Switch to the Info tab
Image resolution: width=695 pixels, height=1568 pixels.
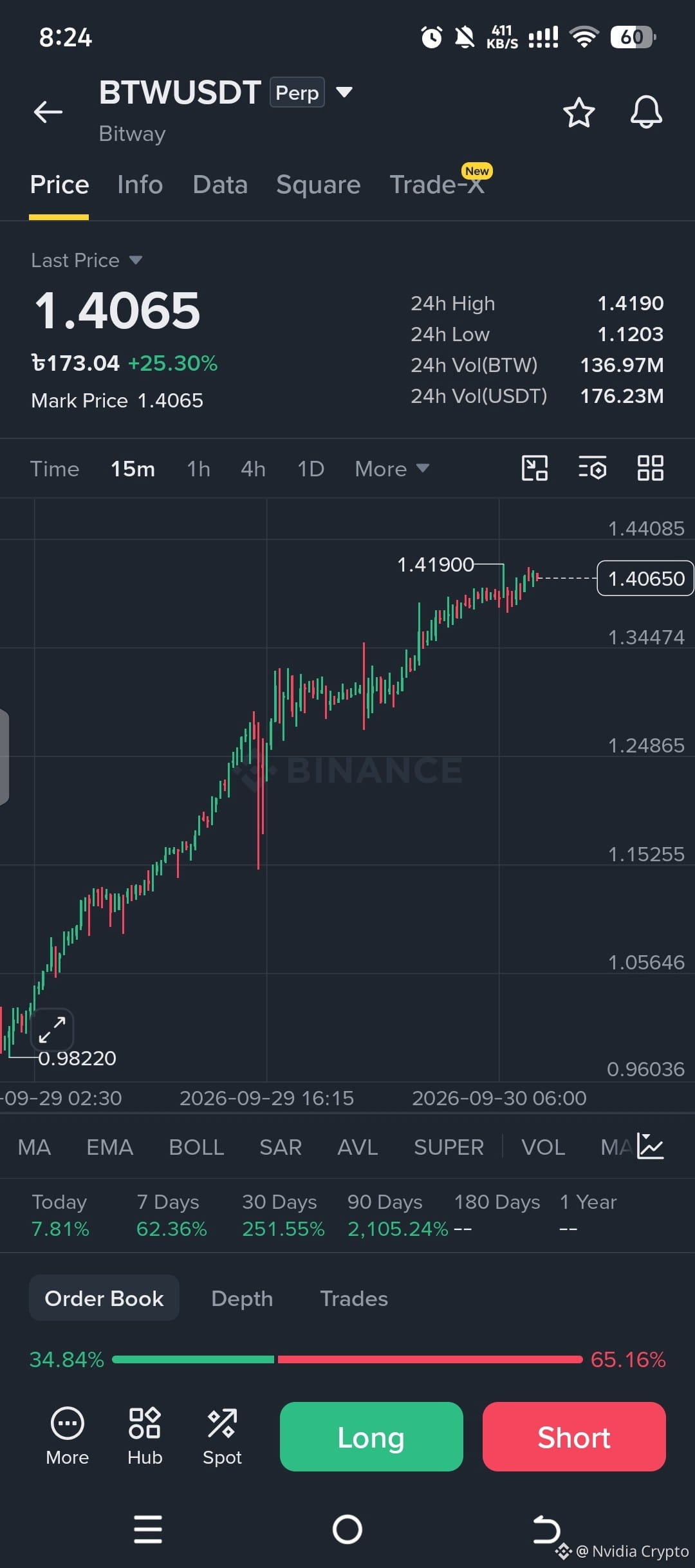[140, 185]
